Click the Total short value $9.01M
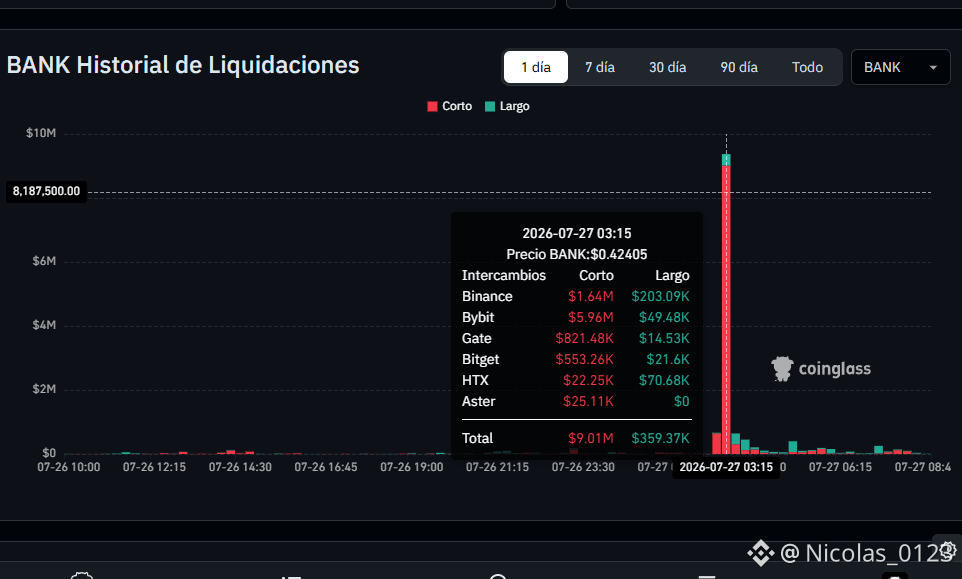962x579 pixels. pos(590,438)
